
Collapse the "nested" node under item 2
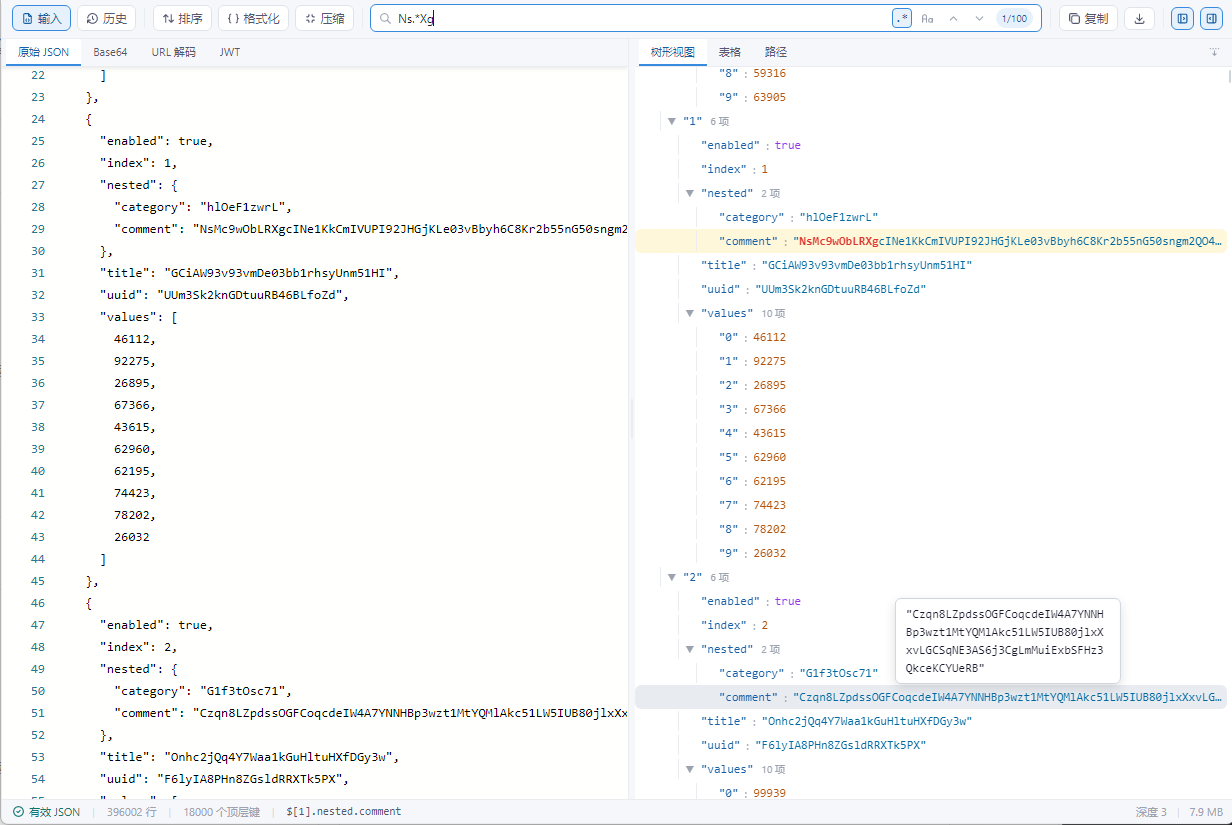[x=690, y=649]
